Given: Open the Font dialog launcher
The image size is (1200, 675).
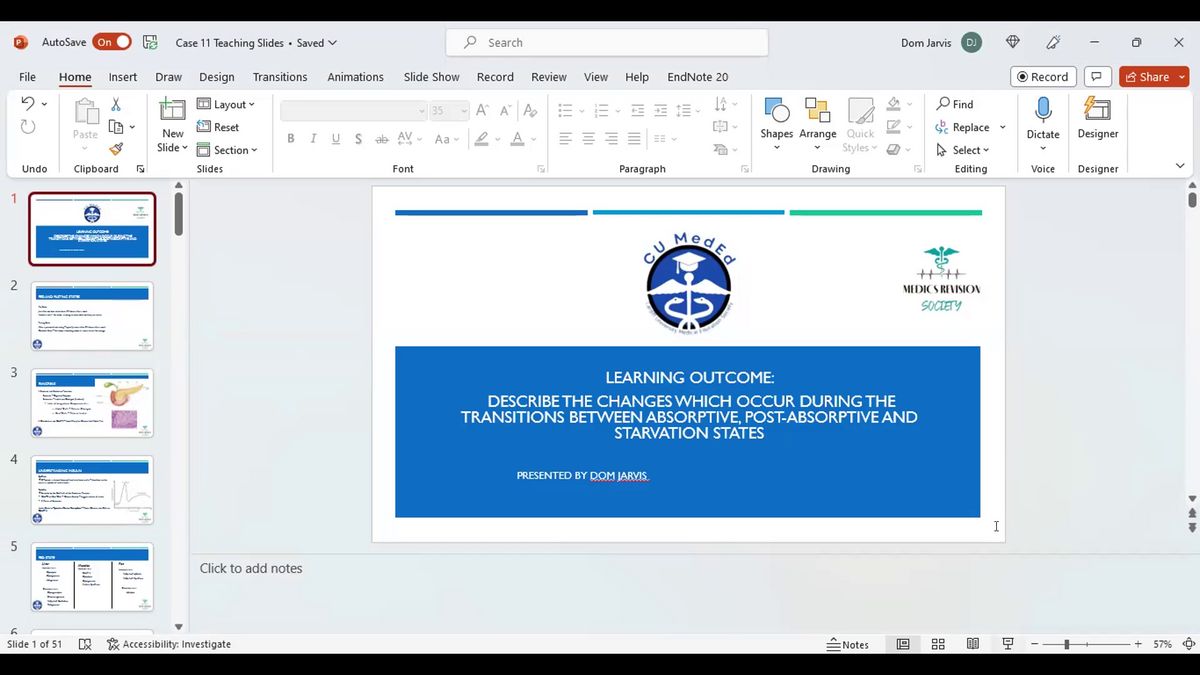Looking at the screenshot, I should (x=541, y=169).
